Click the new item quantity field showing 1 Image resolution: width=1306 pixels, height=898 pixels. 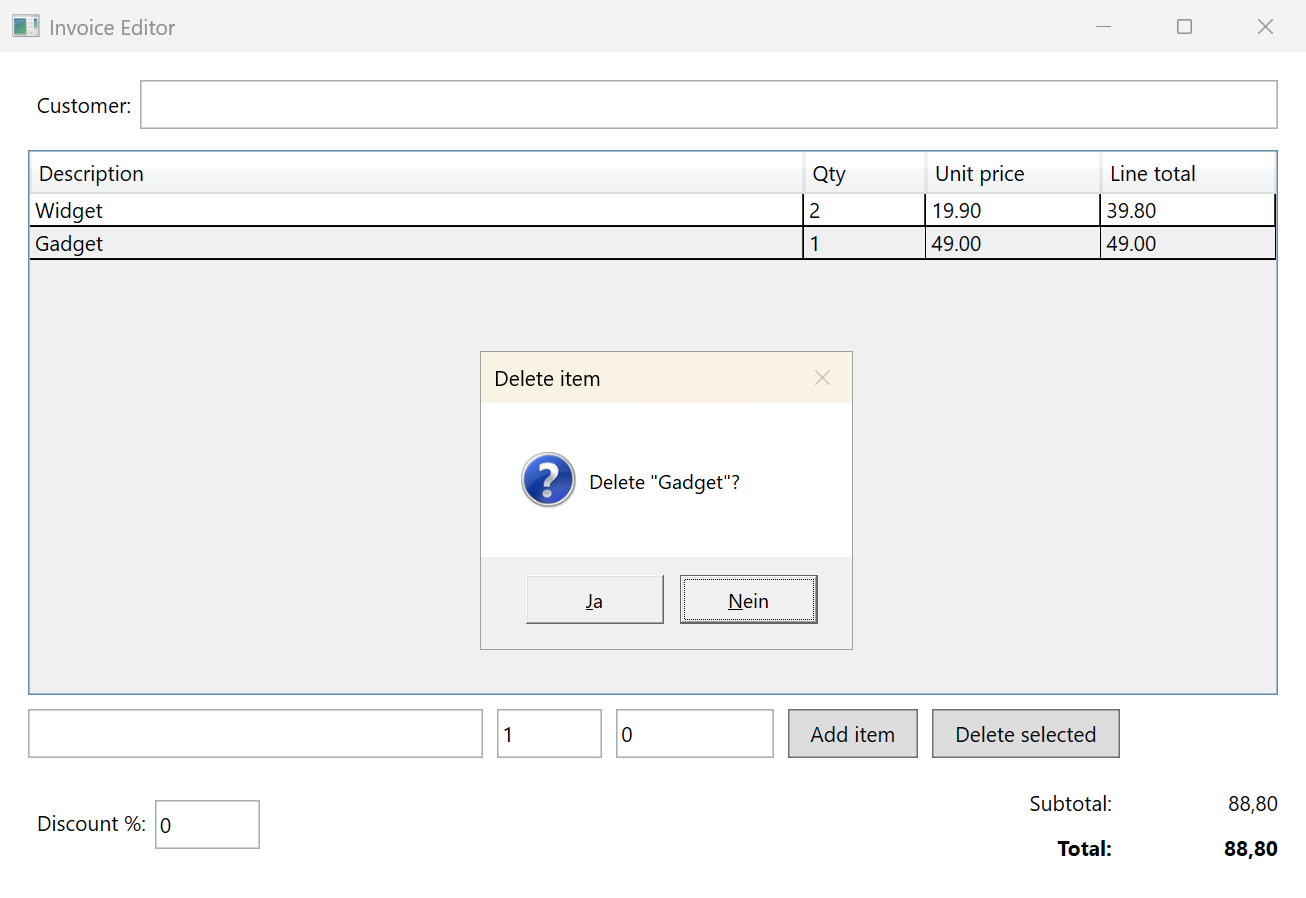tap(549, 734)
